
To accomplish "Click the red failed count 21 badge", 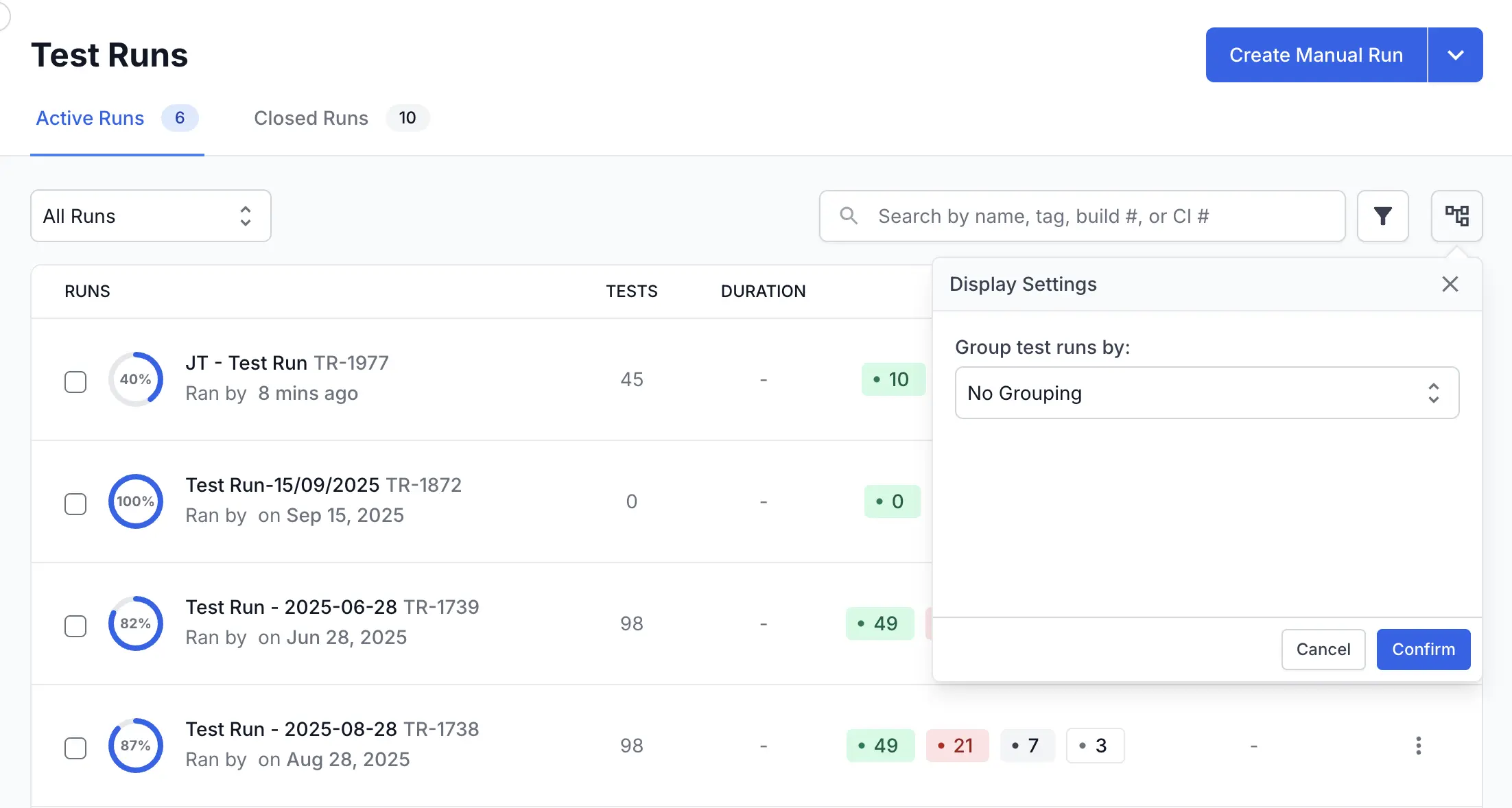I will [x=956, y=746].
